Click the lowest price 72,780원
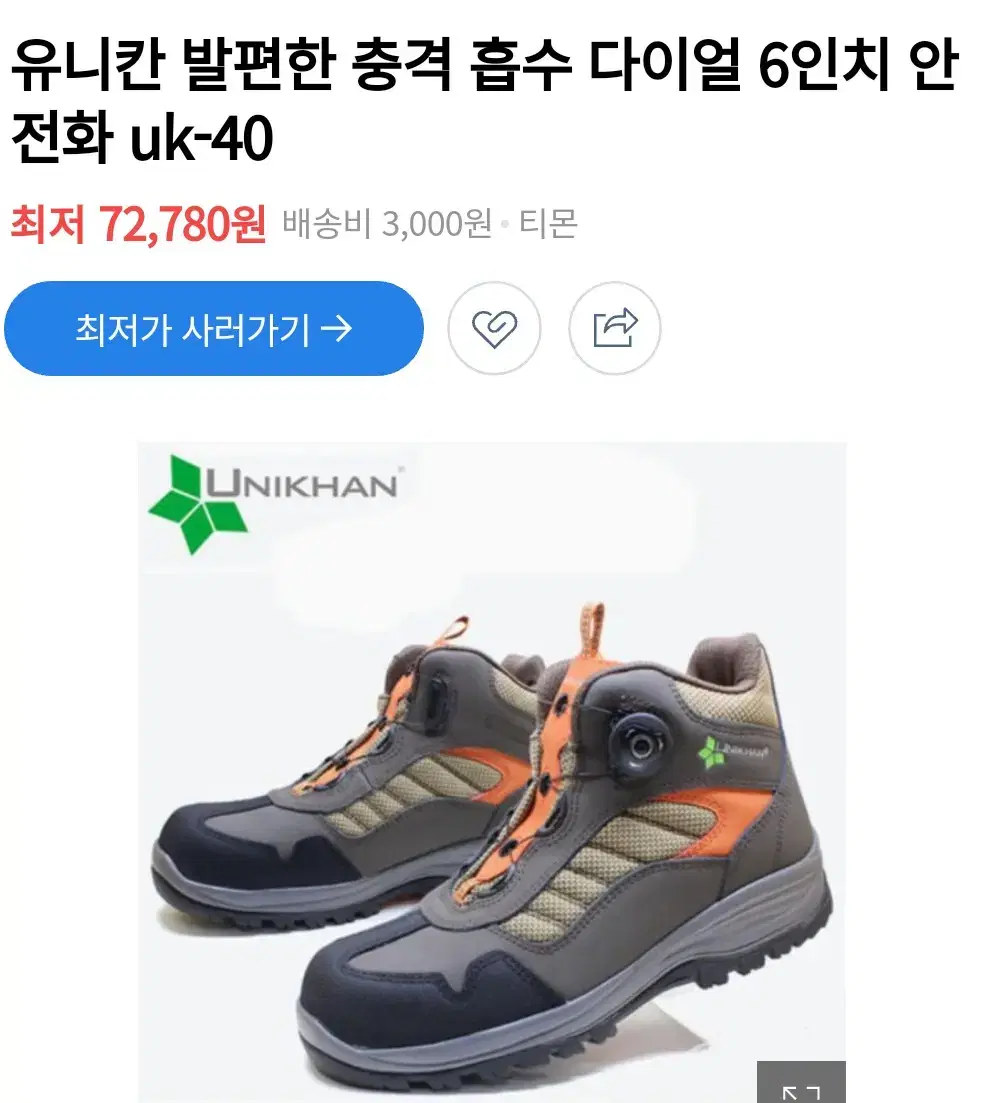The width and height of the screenshot is (984, 1103). (x=182, y=224)
